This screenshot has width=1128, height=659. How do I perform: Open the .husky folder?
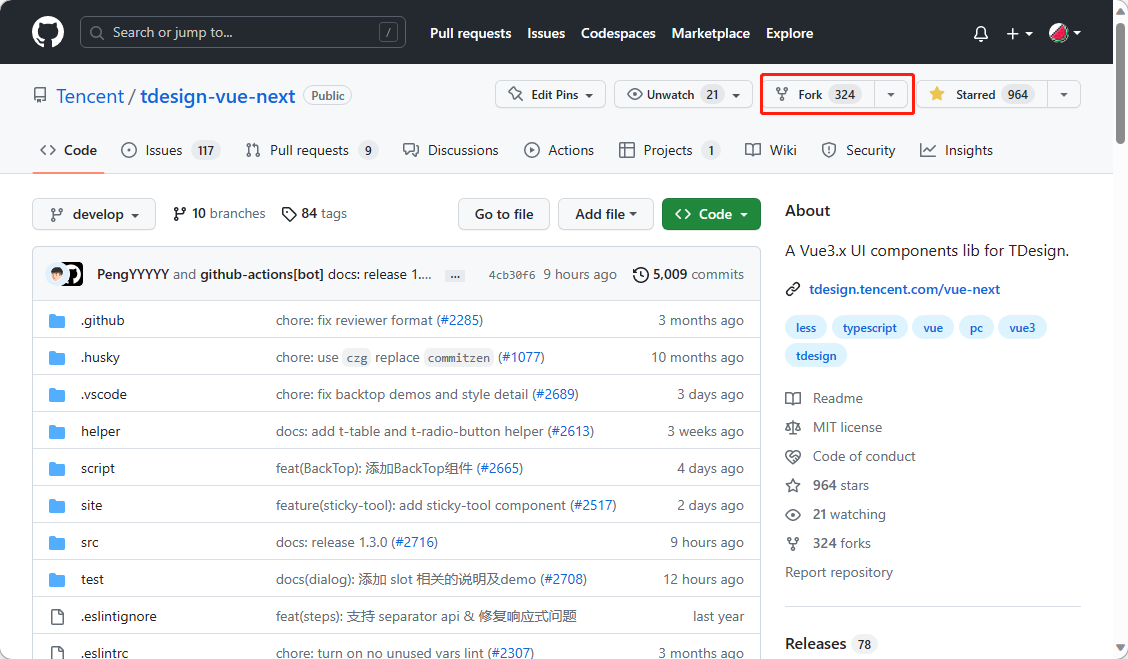tap(100, 358)
